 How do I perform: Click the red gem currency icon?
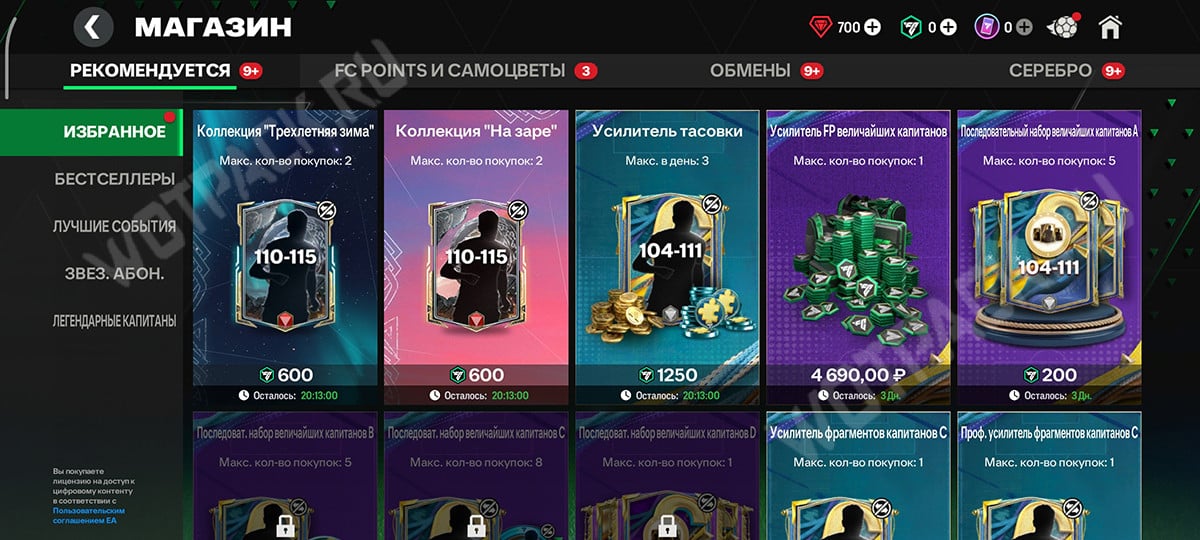(x=821, y=28)
